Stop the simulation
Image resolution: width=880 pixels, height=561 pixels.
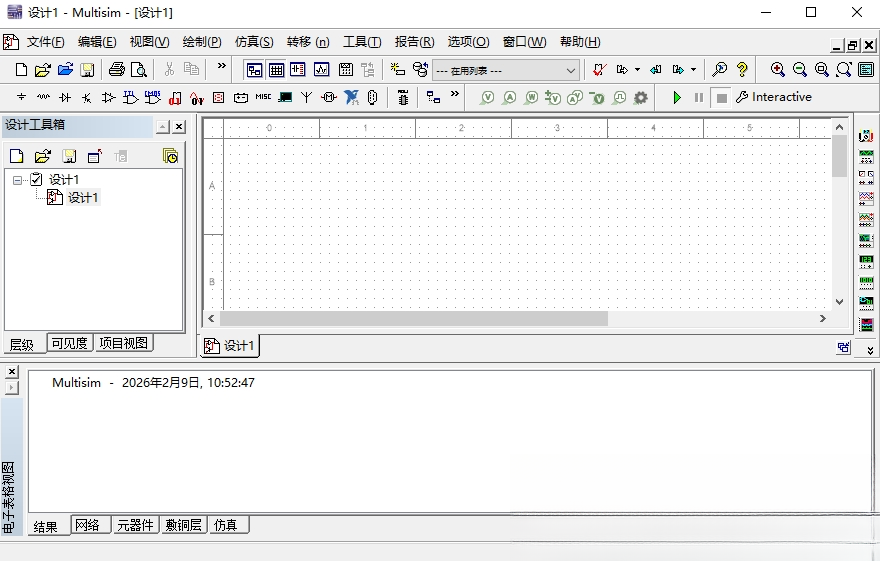(722, 98)
